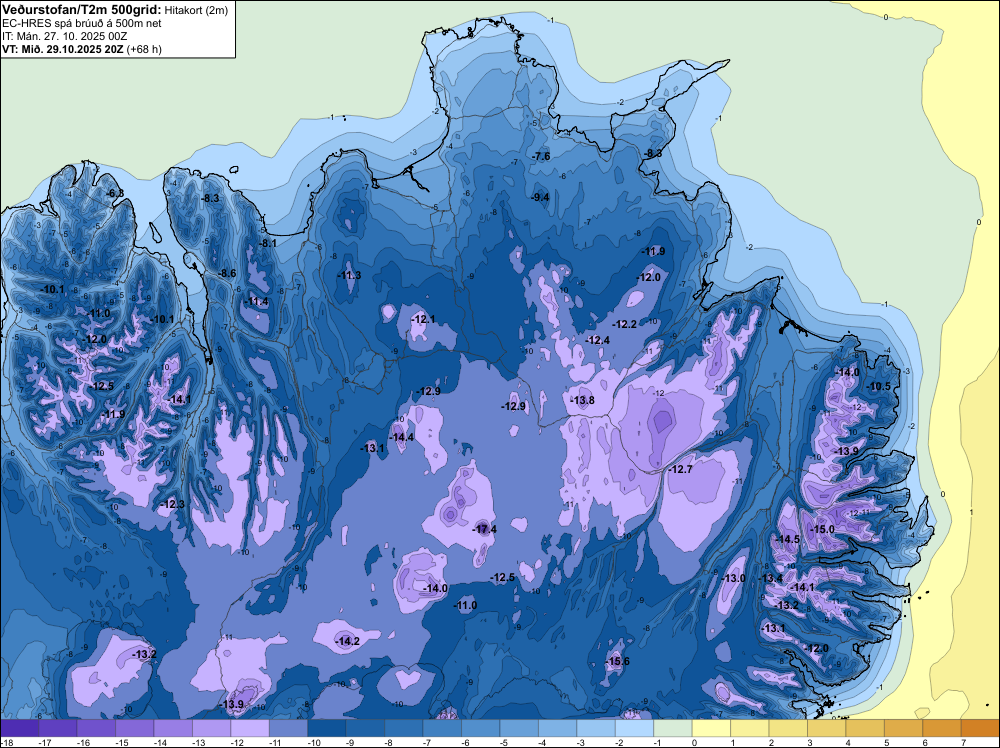Select the -7.6 temperature label in north
This screenshot has width=1000, height=748.
coord(541,156)
